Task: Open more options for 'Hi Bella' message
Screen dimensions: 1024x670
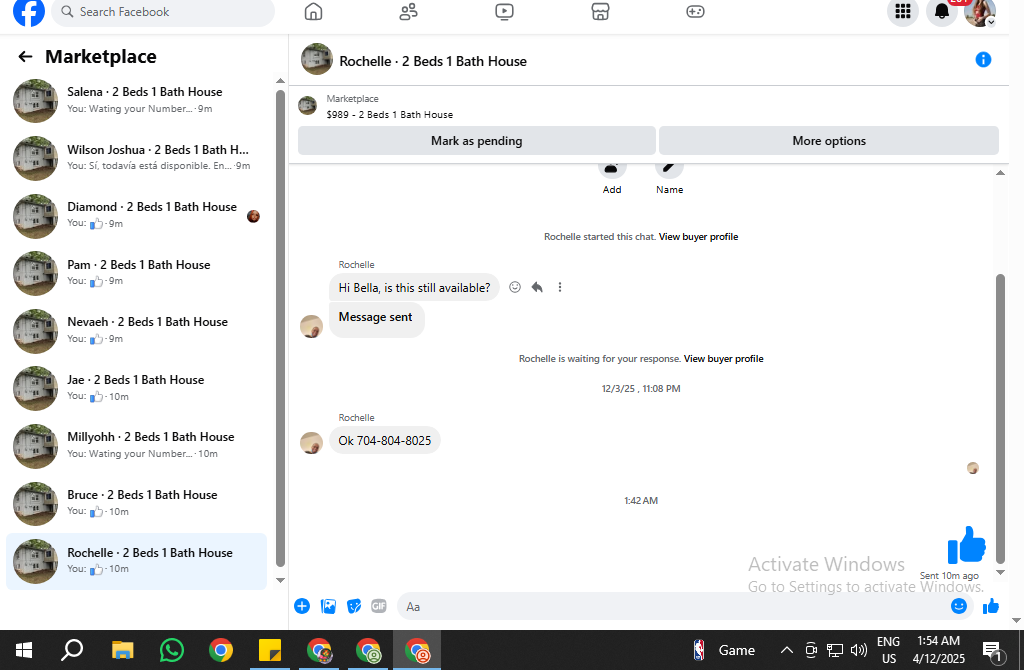Action: [x=560, y=287]
